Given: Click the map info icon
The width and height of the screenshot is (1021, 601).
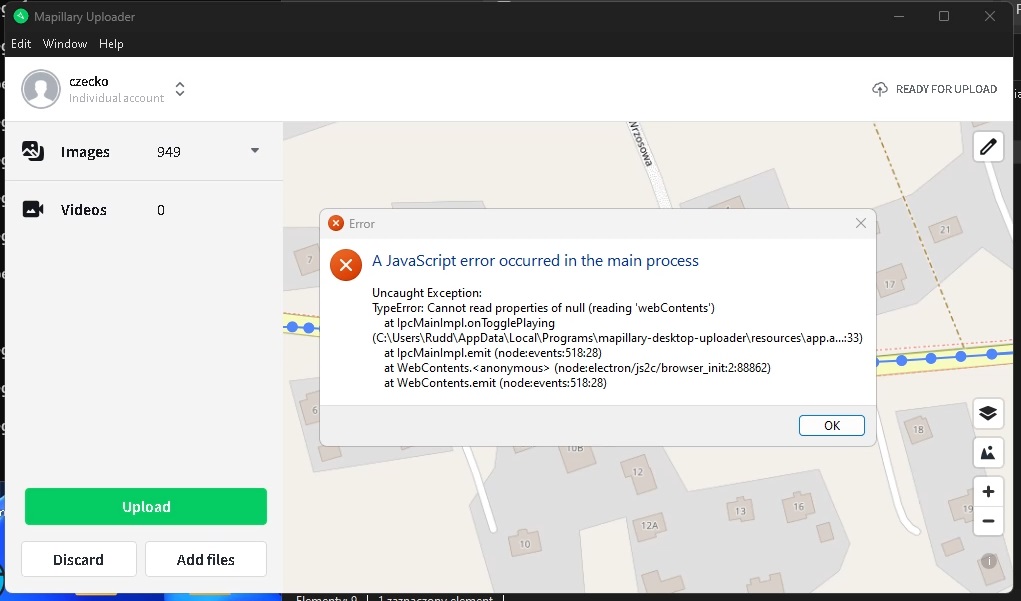Looking at the screenshot, I should coord(988,561).
